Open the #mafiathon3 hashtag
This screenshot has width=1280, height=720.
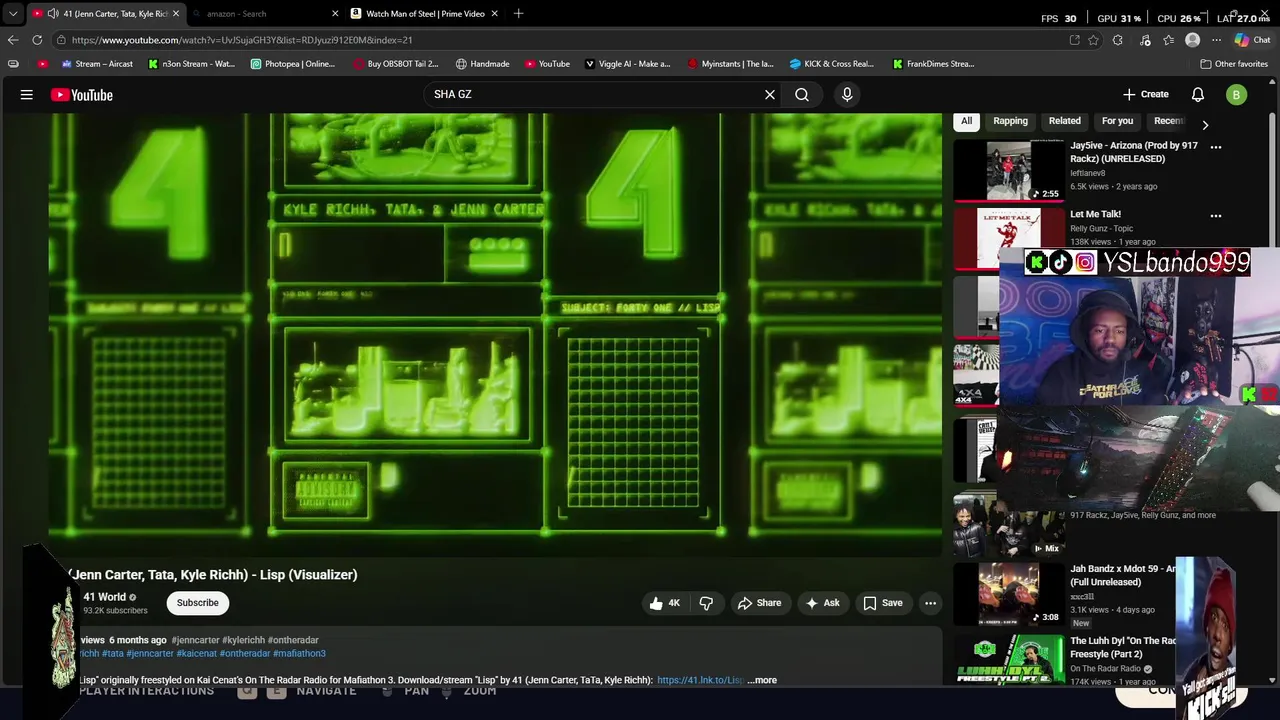(299, 654)
